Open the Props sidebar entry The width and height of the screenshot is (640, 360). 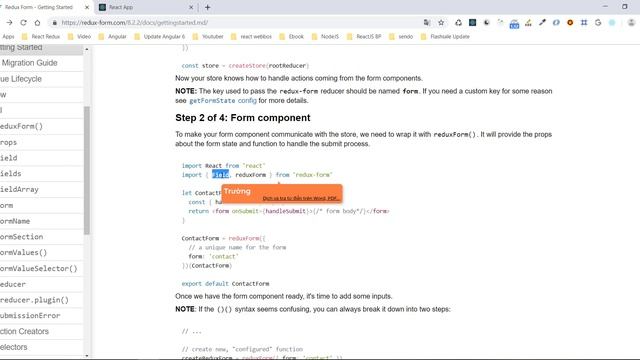point(42,142)
